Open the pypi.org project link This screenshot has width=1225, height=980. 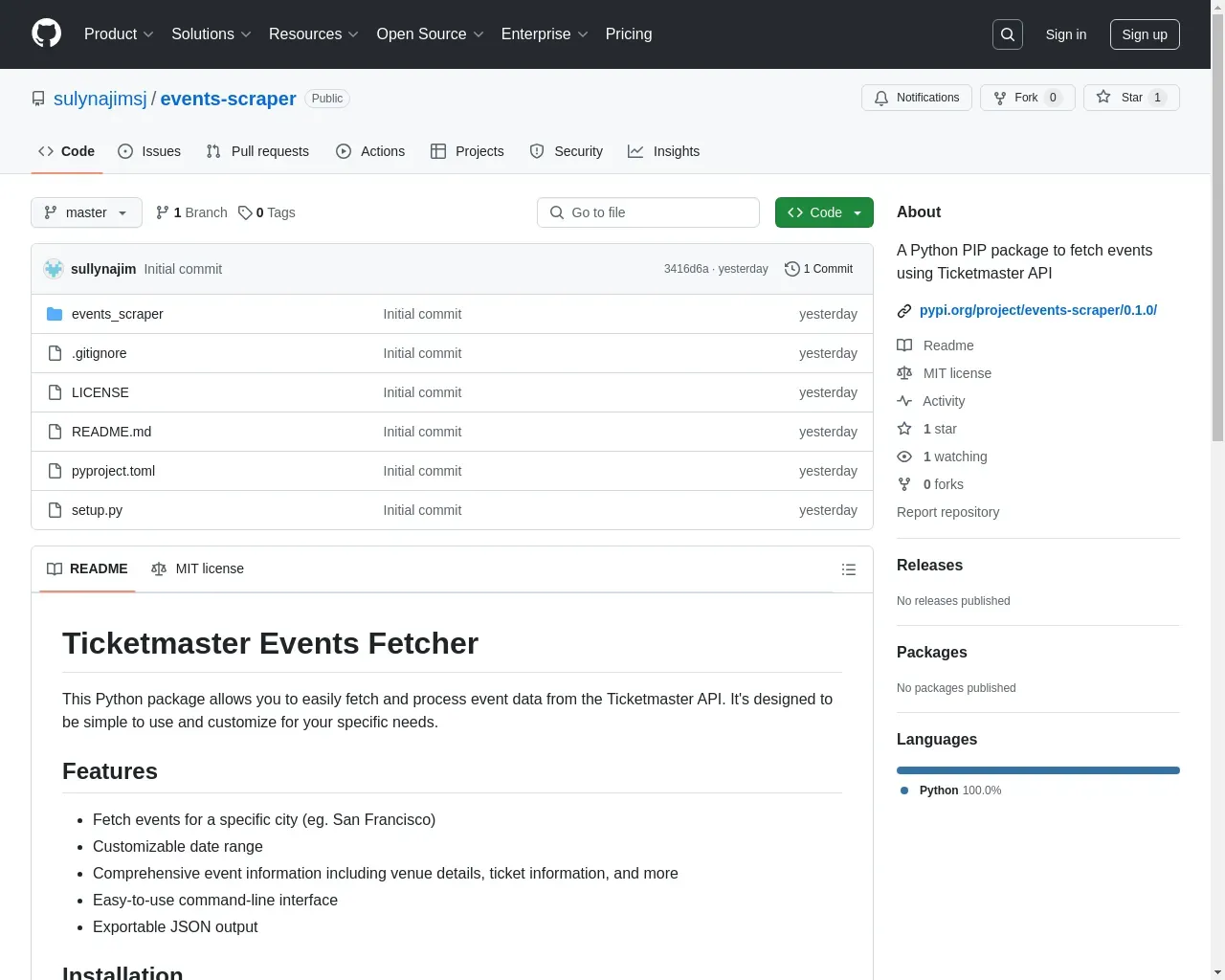(1038, 310)
